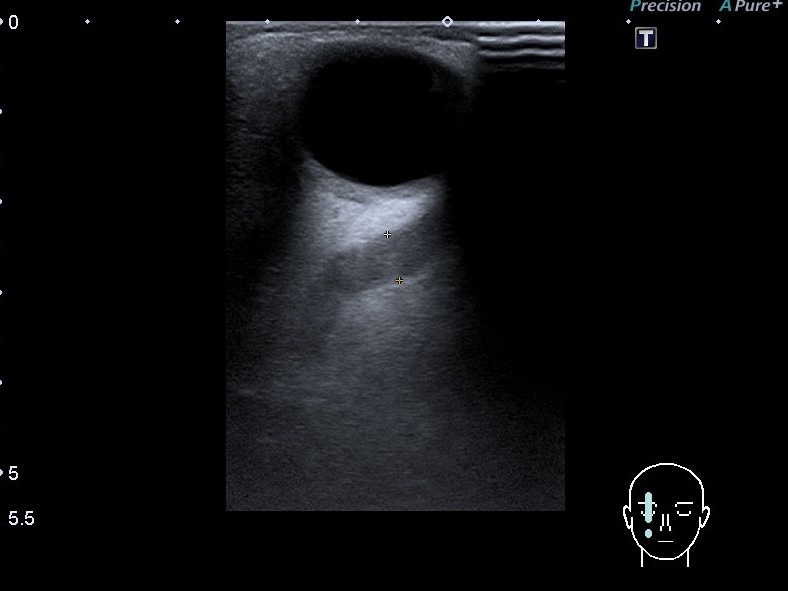The width and height of the screenshot is (788, 591).
Task: Click the small dot below probe marker
Action: coord(649,534)
